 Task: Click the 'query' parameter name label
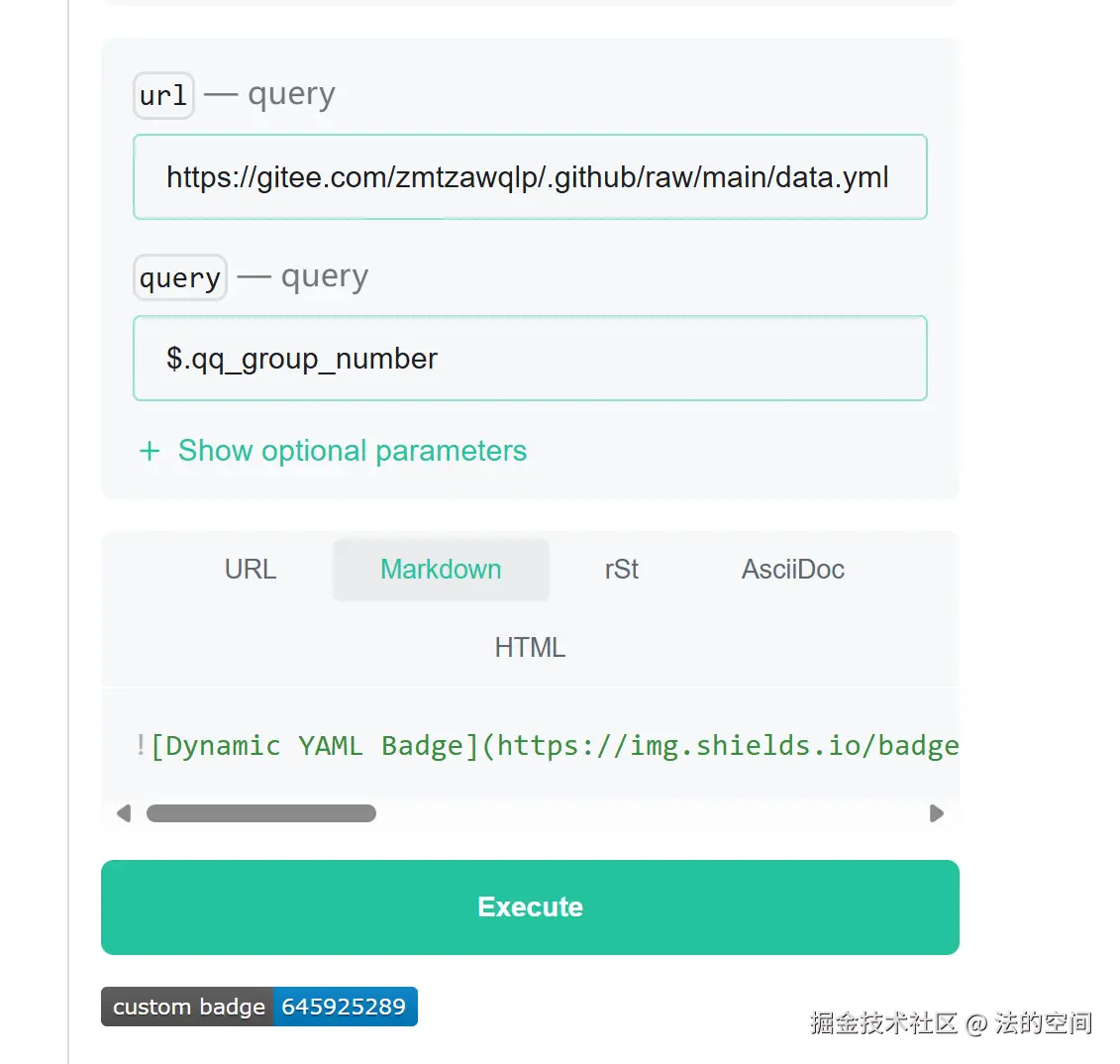[x=180, y=278]
